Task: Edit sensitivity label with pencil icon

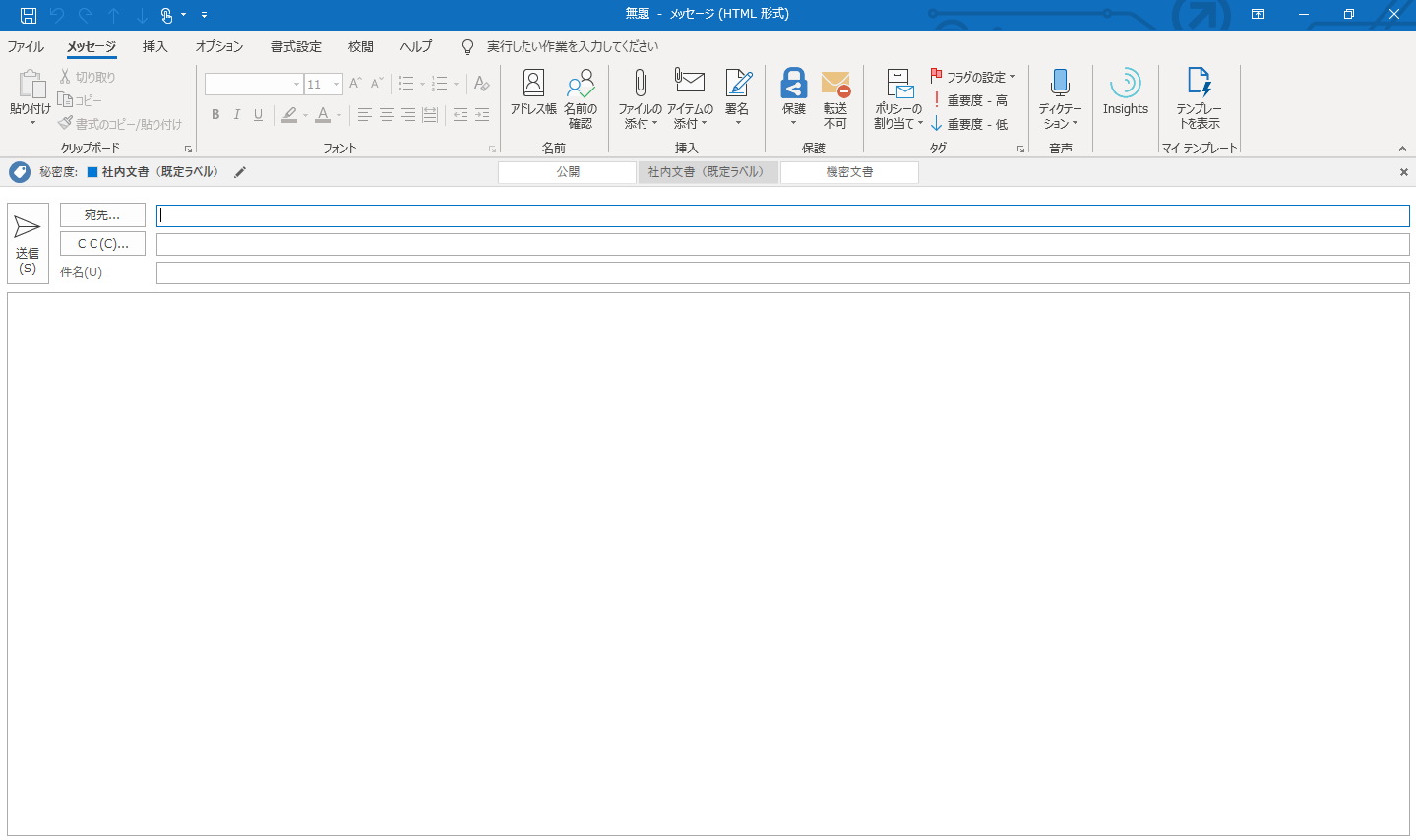Action: tap(240, 172)
